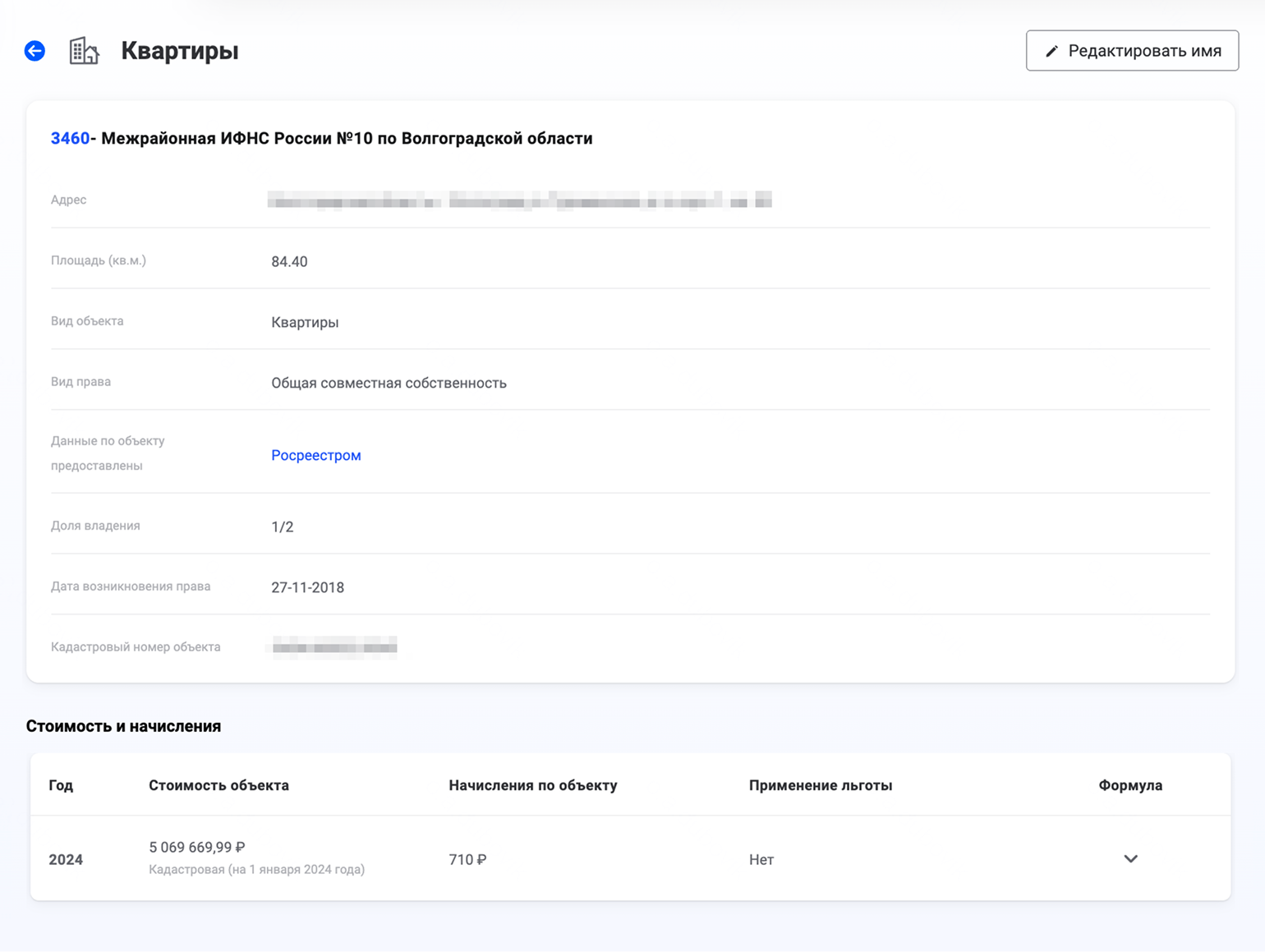This screenshot has width=1265, height=952.
Task: Click the pencil icon in the edit button
Action: (1051, 51)
